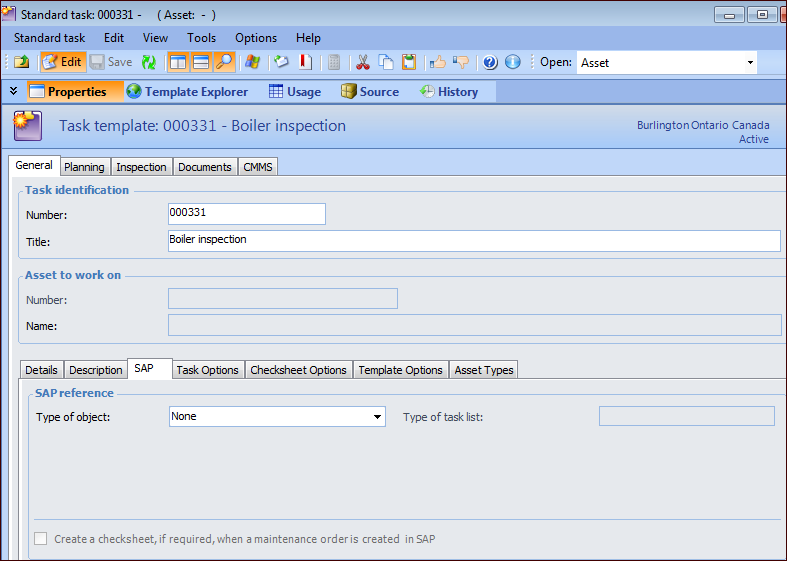Click the Copy pages icon
787x561 pixels.
(x=385, y=62)
